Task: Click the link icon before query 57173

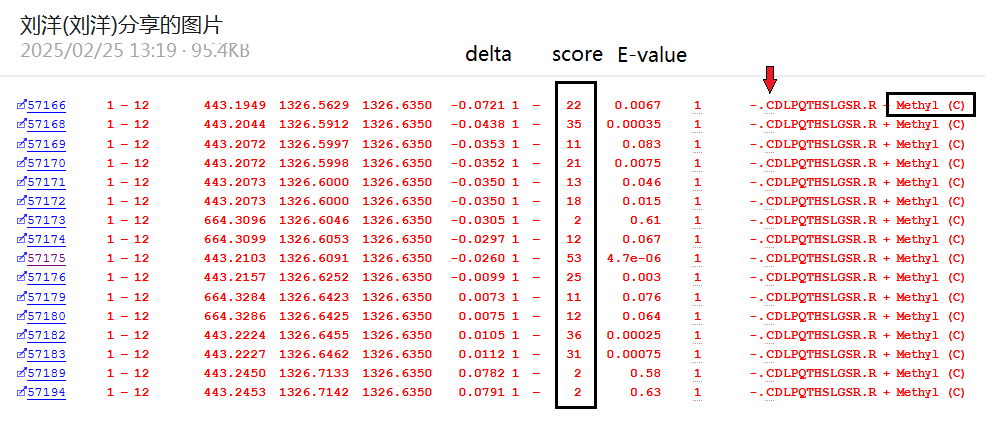Action: click(x=21, y=220)
